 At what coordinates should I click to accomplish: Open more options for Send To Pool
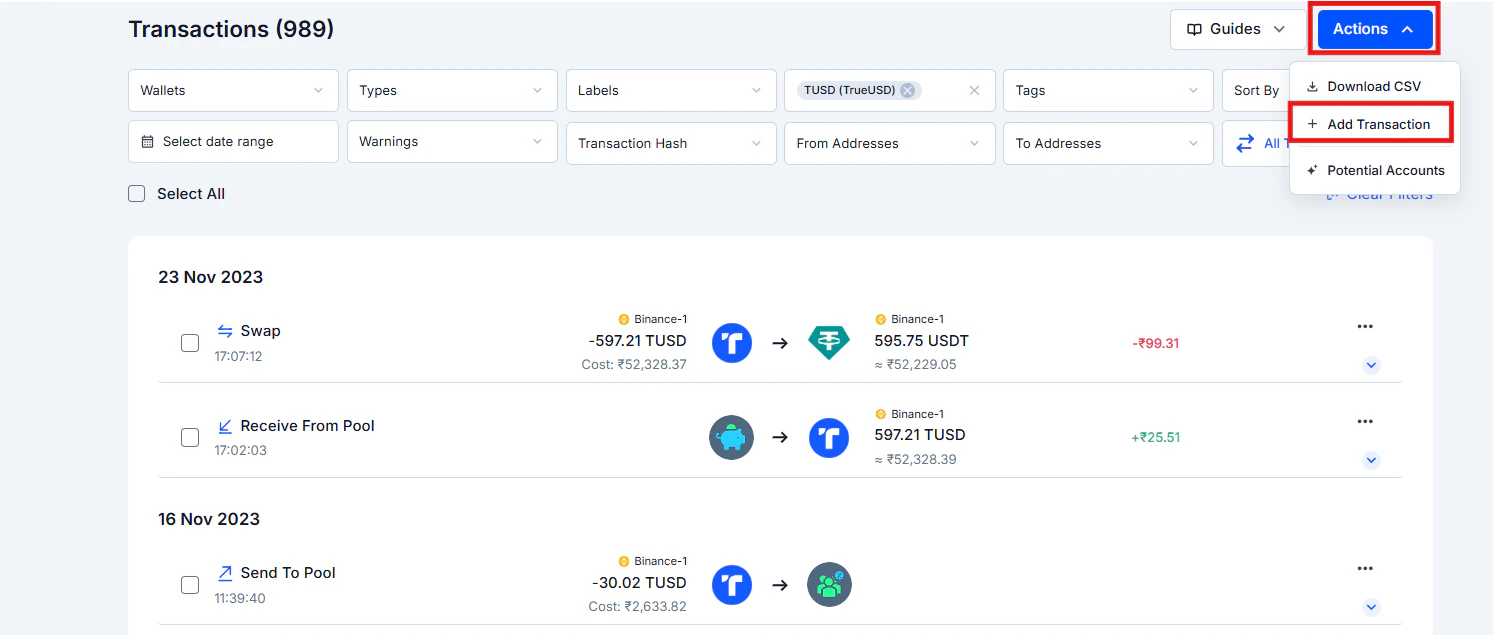pos(1365,568)
